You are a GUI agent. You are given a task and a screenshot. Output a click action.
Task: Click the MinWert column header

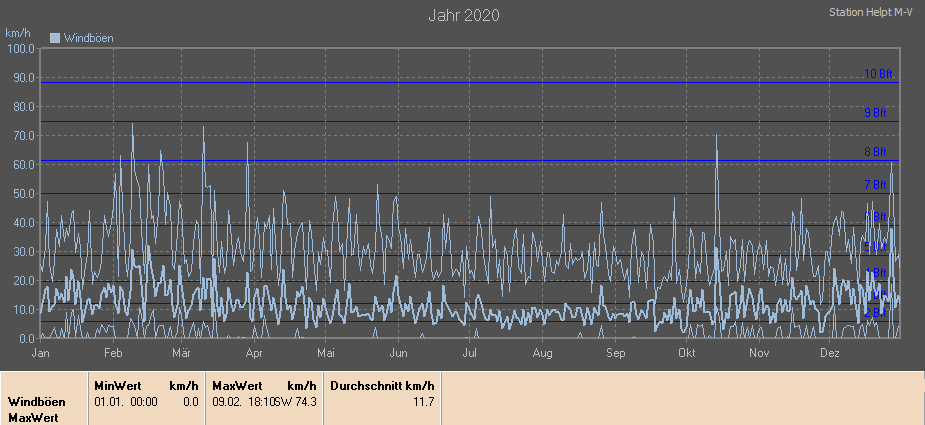[118, 385]
